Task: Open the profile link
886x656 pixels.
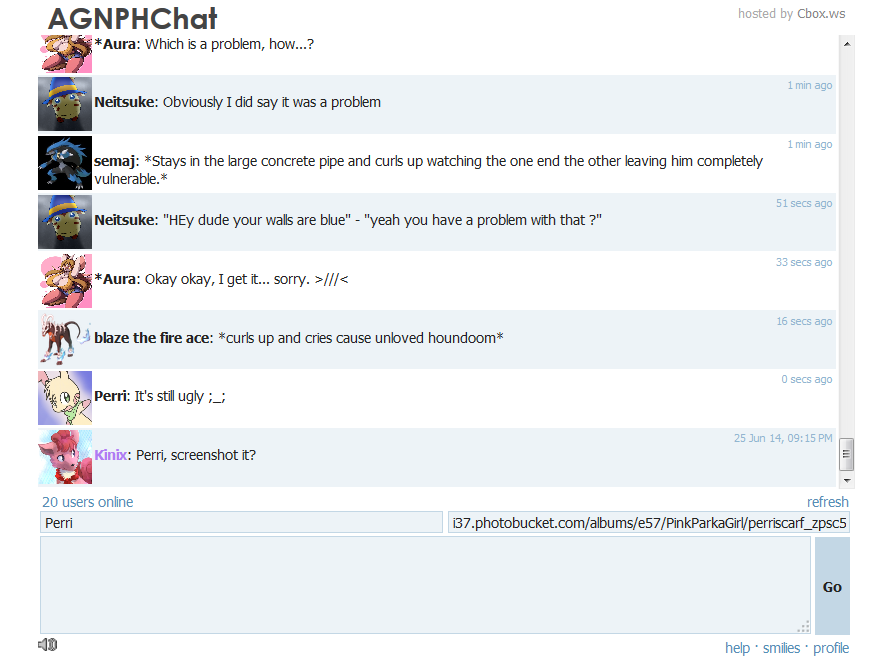Action: pyautogui.click(x=831, y=648)
